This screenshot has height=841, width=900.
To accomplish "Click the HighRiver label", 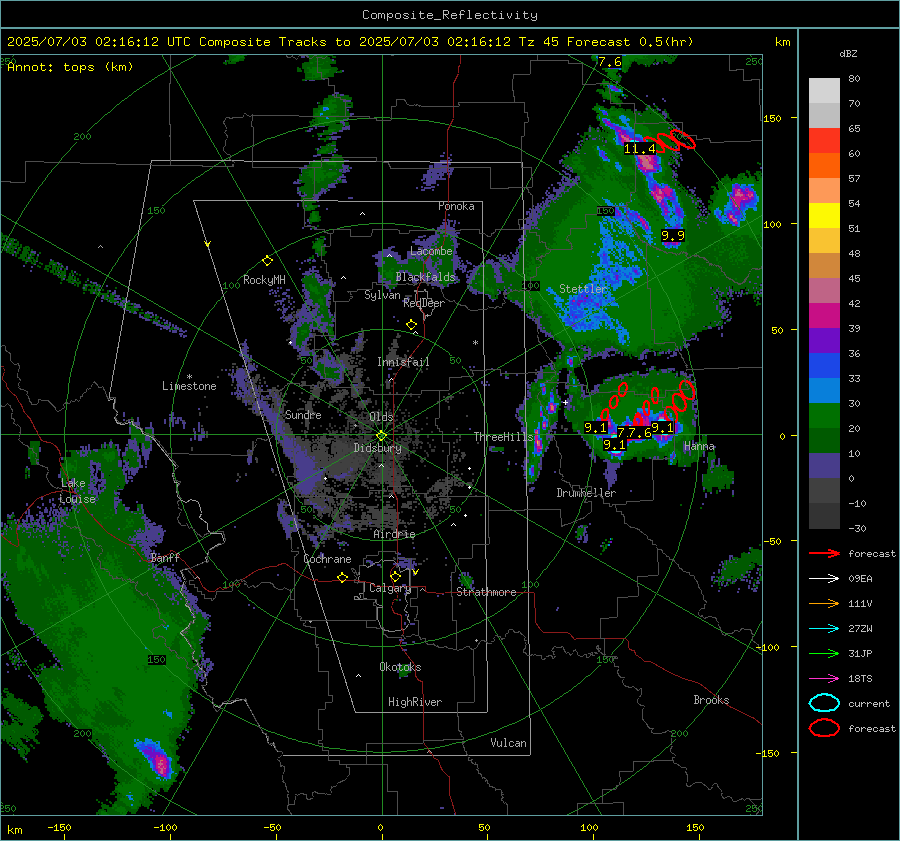I will coord(415,702).
